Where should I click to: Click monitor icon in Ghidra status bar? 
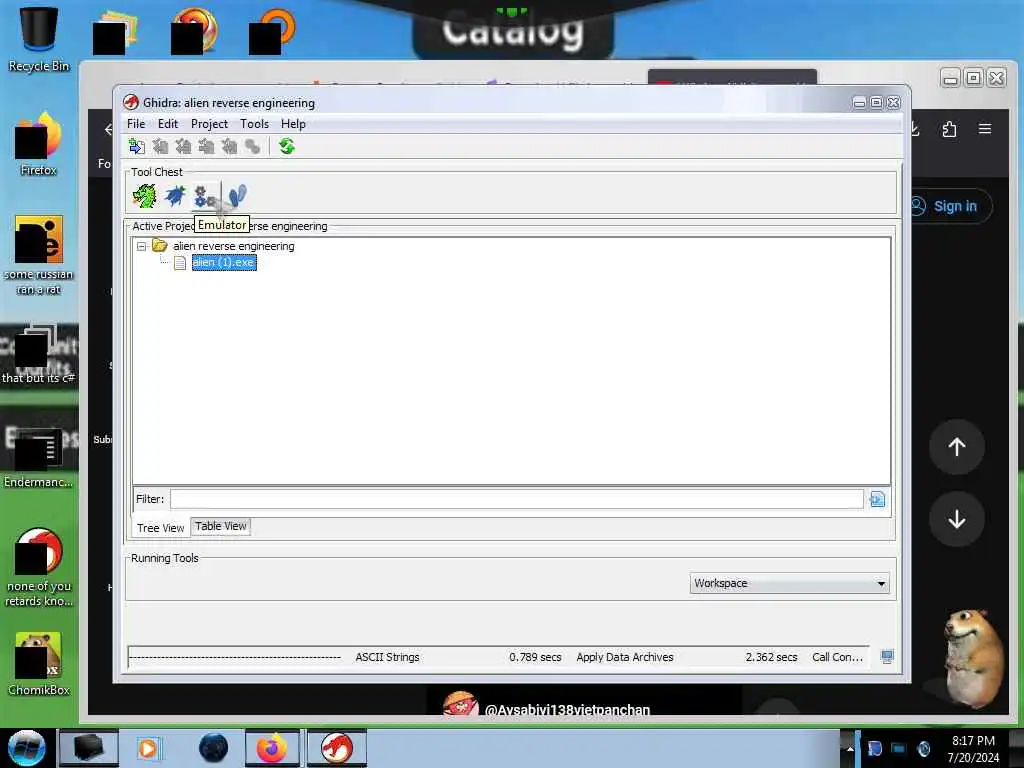click(x=887, y=657)
